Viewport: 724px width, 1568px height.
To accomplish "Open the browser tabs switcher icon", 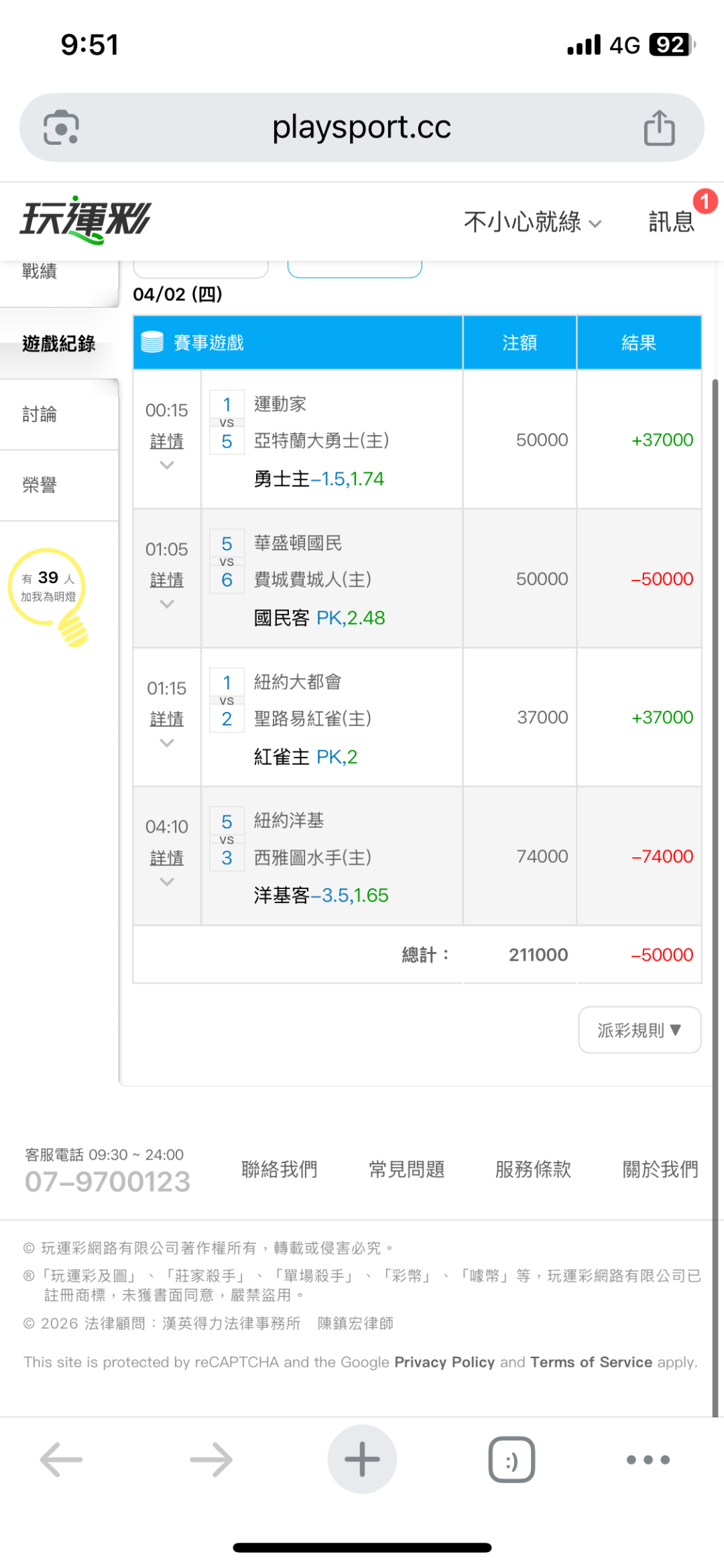I will (x=511, y=1459).
